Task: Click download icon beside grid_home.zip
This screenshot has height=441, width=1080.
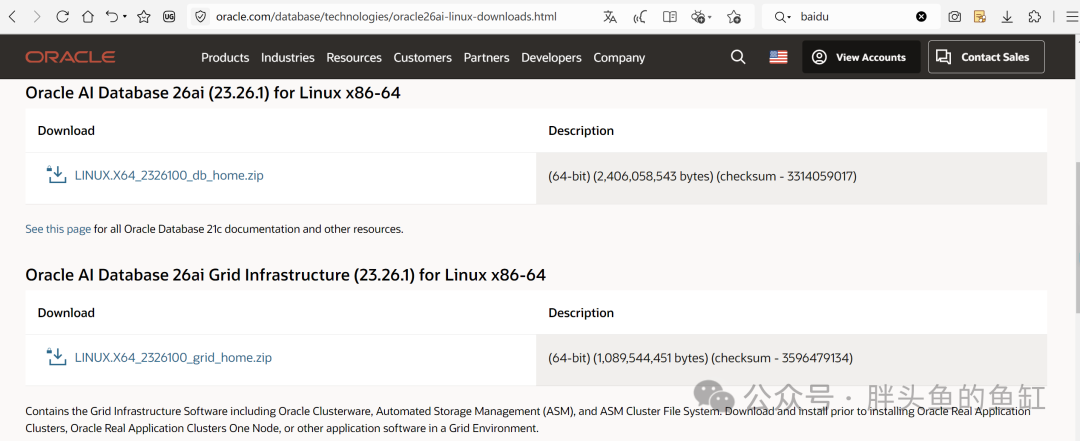Action: coord(56,357)
